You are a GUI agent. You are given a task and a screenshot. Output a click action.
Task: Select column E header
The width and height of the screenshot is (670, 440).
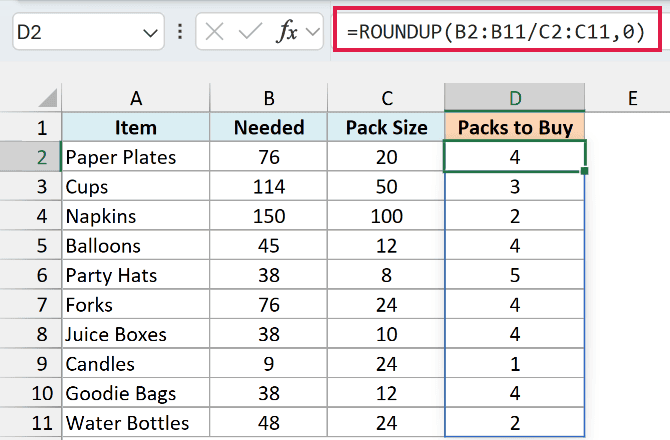click(x=632, y=98)
